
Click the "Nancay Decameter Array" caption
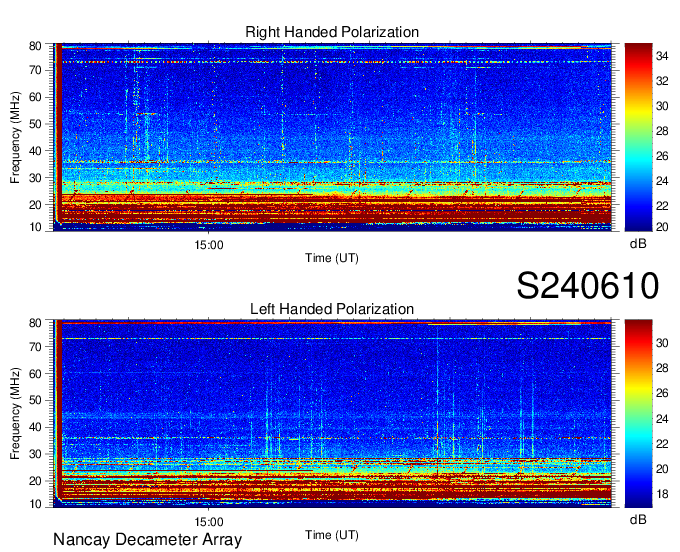pyautogui.click(x=147, y=540)
